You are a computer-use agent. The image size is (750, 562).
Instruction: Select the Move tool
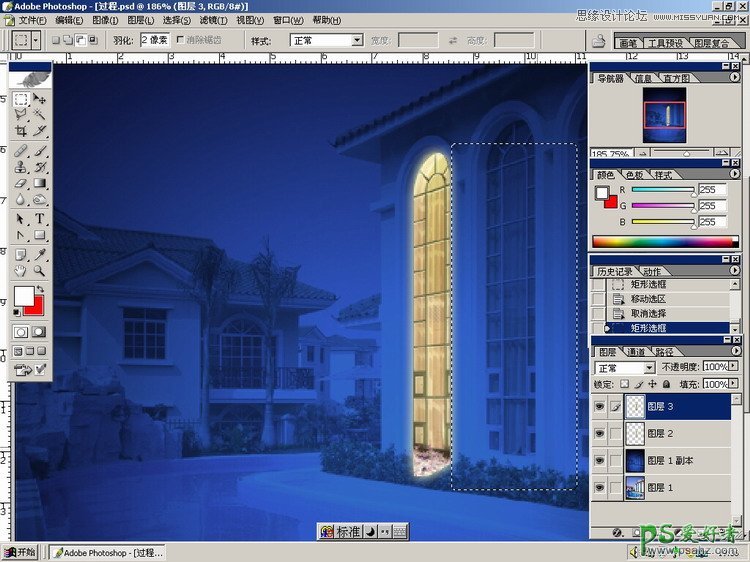[x=40, y=99]
